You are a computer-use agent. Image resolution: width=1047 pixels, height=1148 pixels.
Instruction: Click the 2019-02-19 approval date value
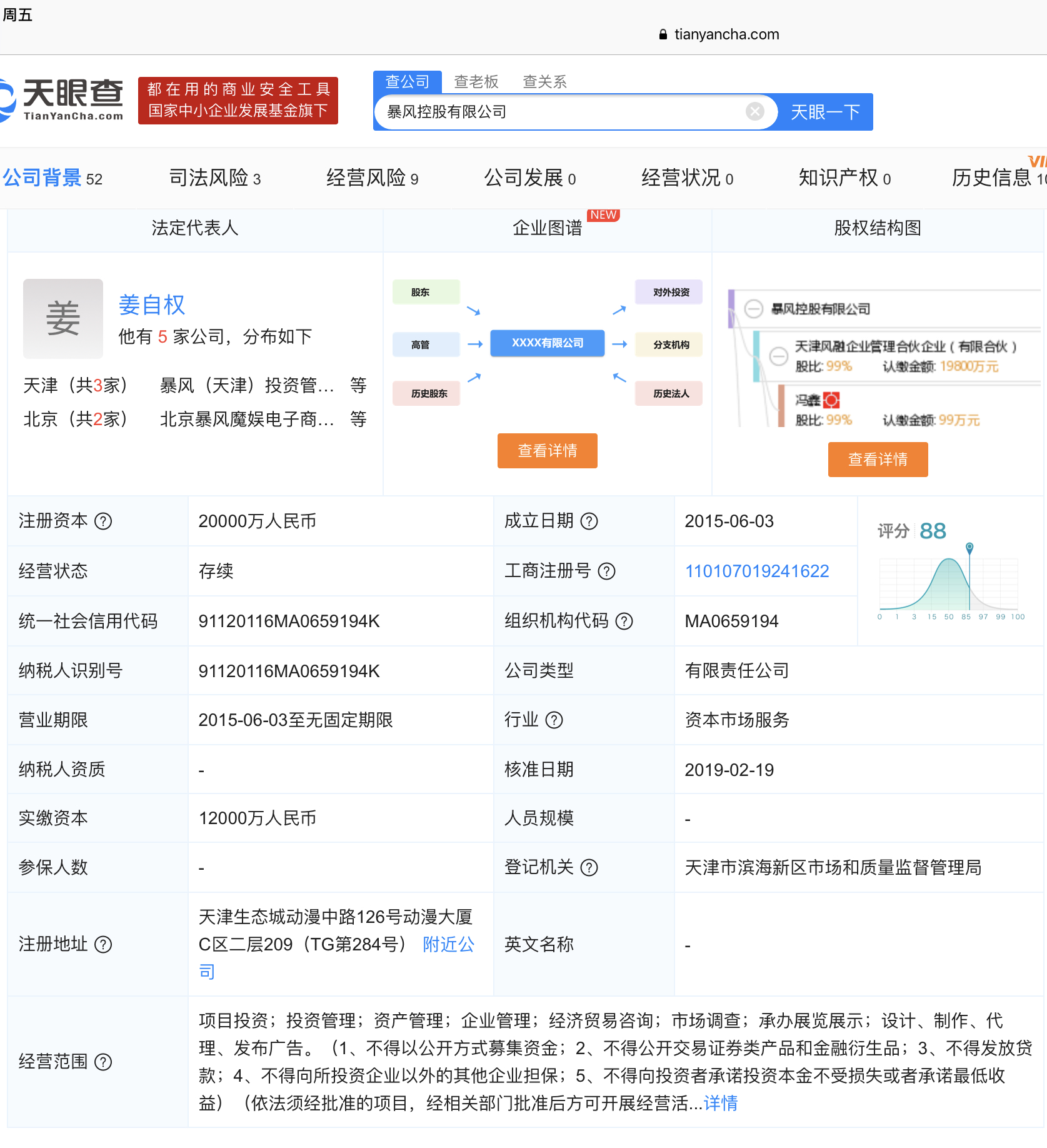[729, 770]
